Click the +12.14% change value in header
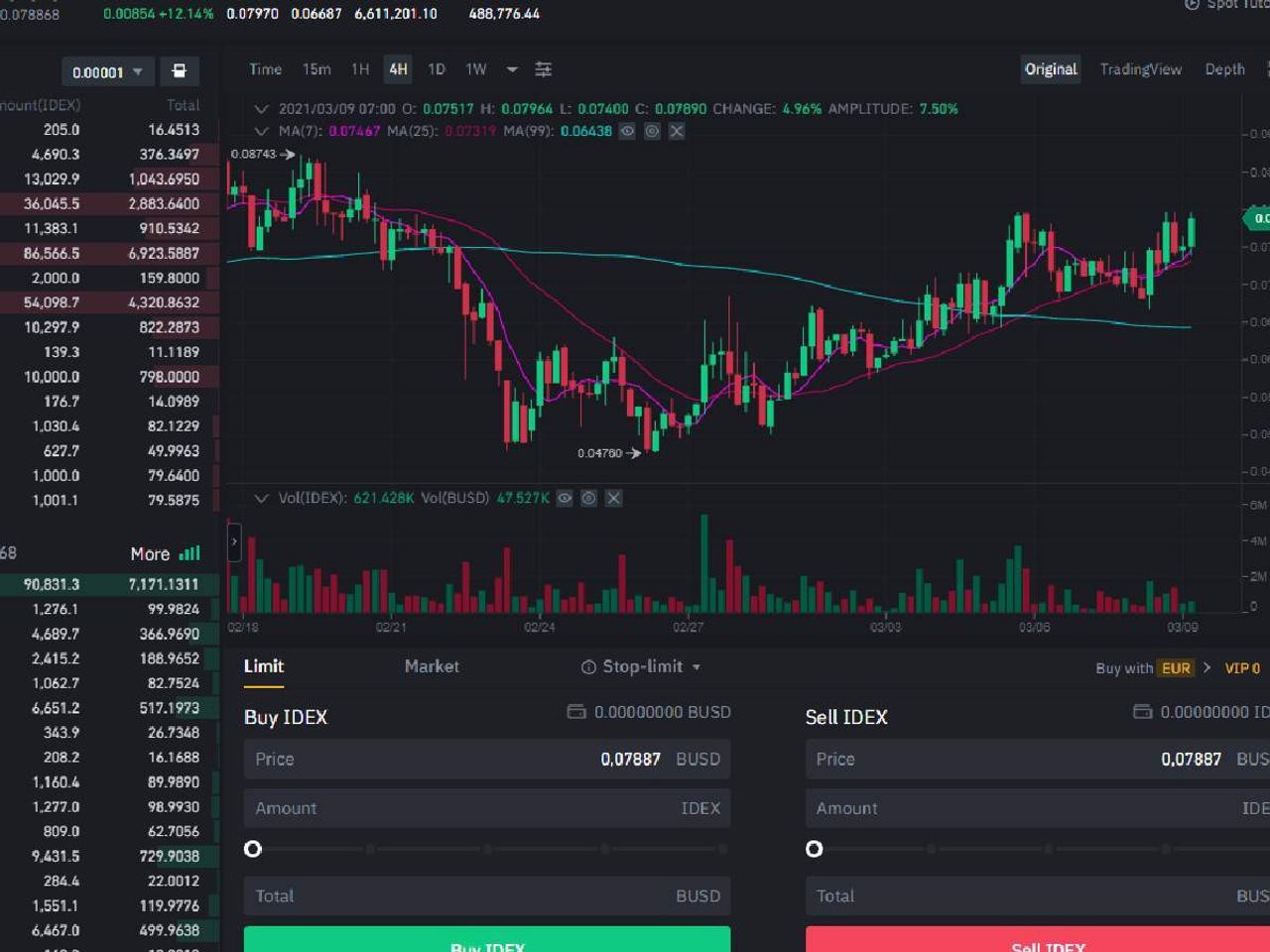Screen dimensions: 1270x952 pos(188,14)
